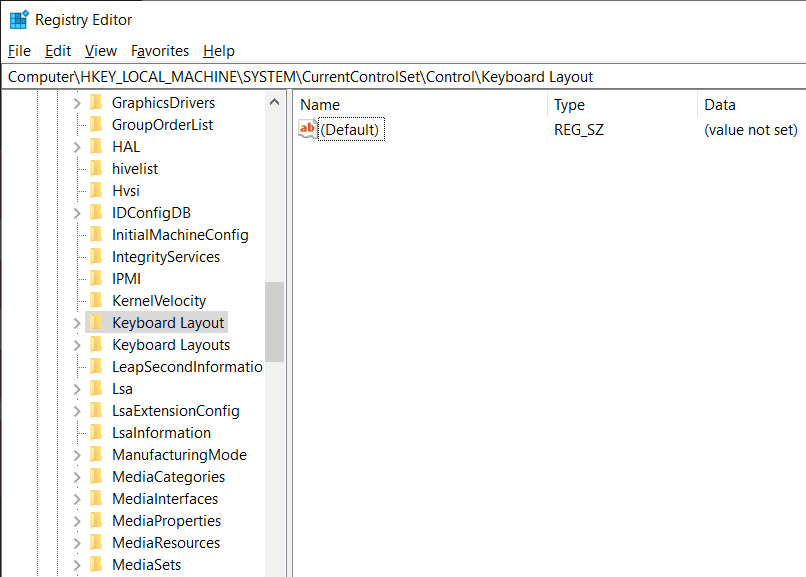This screenshot has height=577, width=806.
Task: Click the ManufacturingMode folder icon
Action: pos(96,455)
